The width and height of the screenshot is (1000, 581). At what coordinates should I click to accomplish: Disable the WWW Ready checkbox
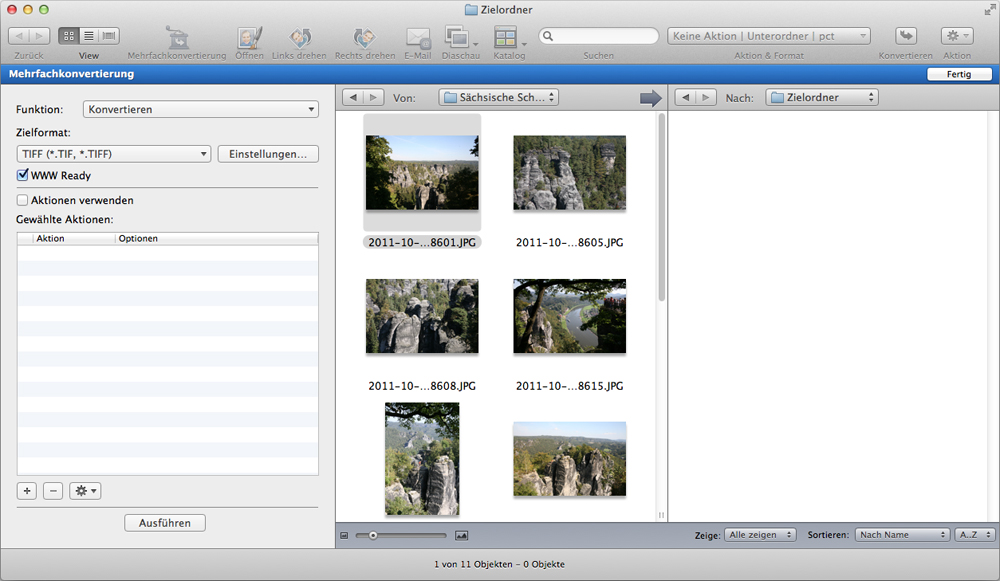(x=23, y=175)
